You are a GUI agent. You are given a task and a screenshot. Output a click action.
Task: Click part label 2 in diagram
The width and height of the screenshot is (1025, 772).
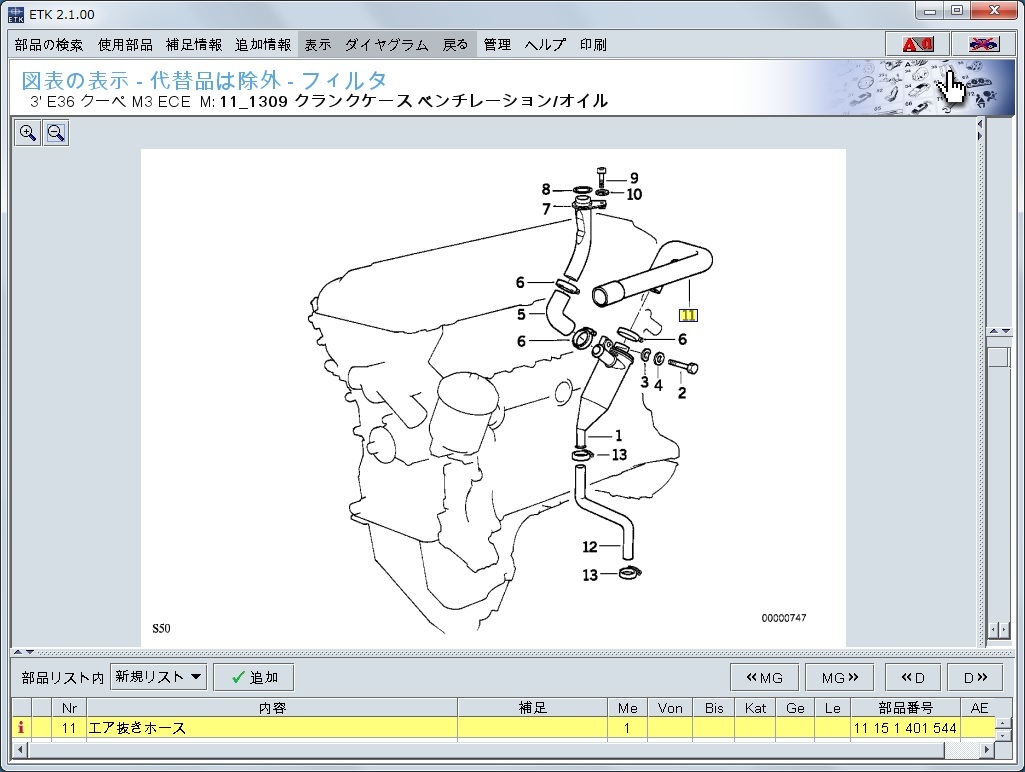tap(682, 393)
